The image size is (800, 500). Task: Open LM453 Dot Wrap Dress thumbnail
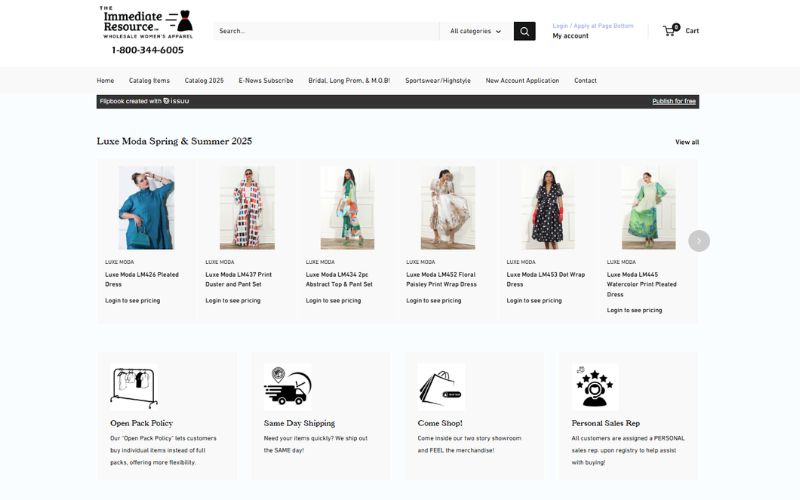(548, 208)
